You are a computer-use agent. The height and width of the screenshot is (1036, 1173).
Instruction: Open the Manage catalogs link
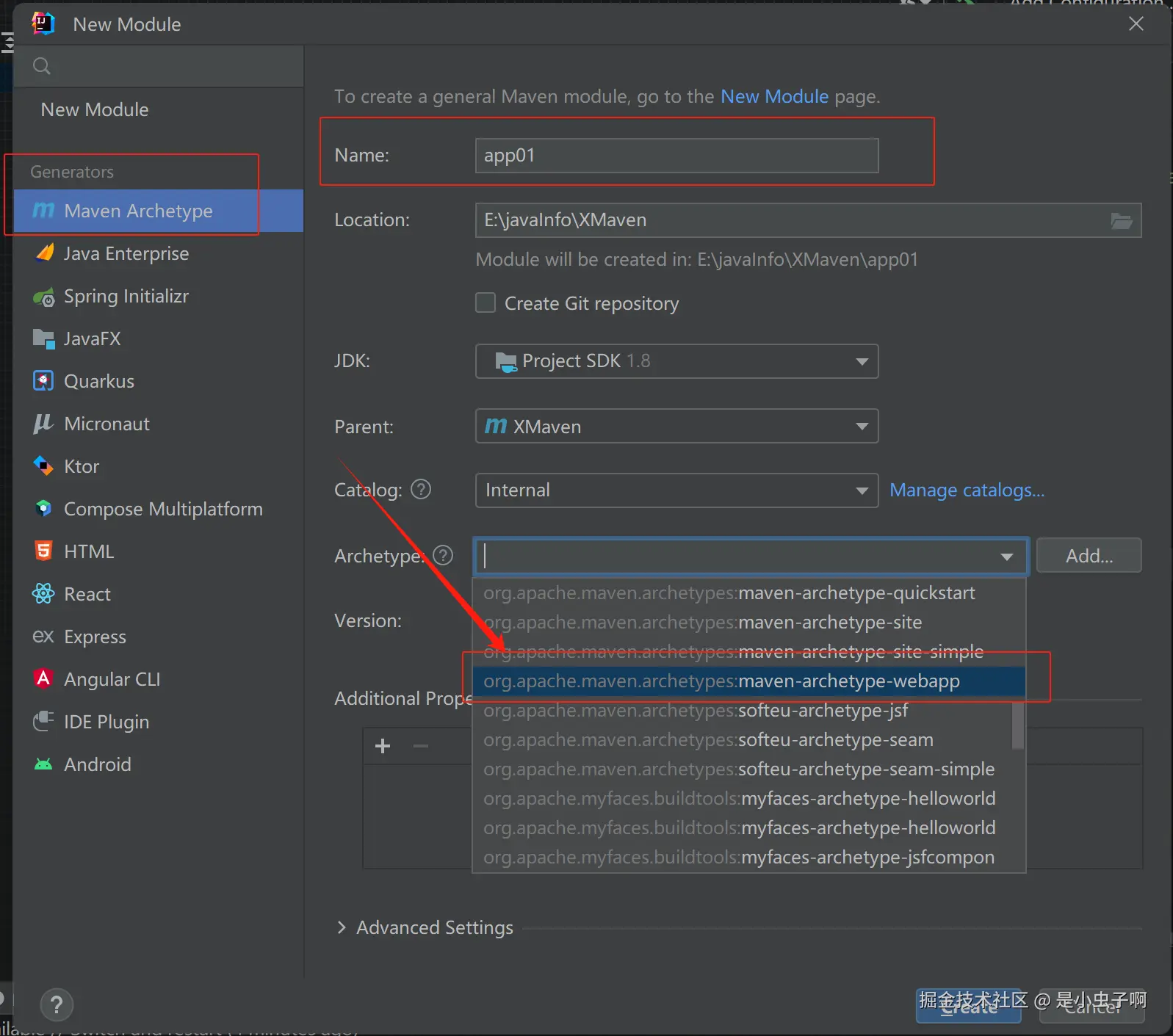[x=967, y=490]
